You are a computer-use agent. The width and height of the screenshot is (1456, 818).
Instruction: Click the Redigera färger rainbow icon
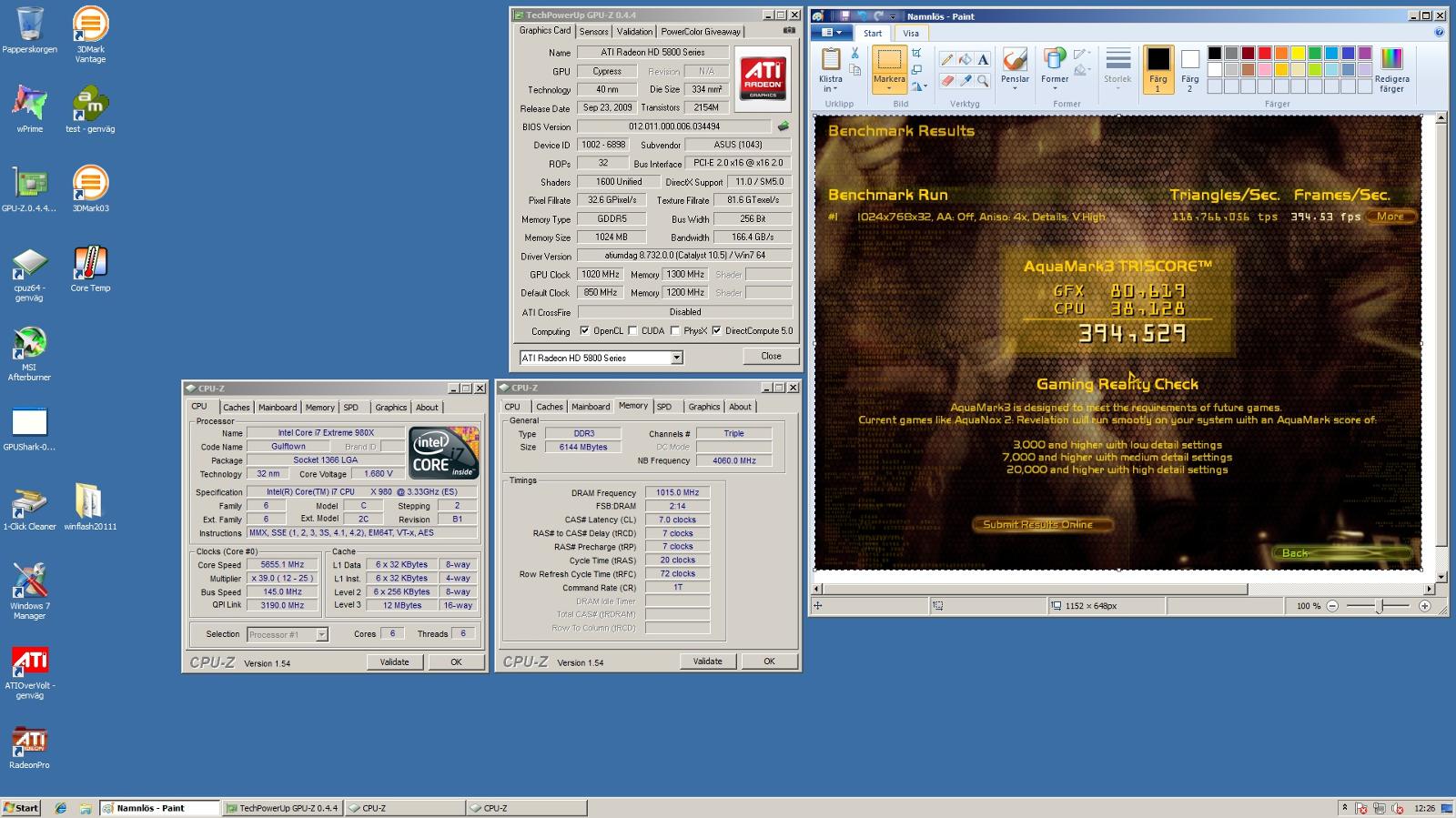[x=1391, y=59]
